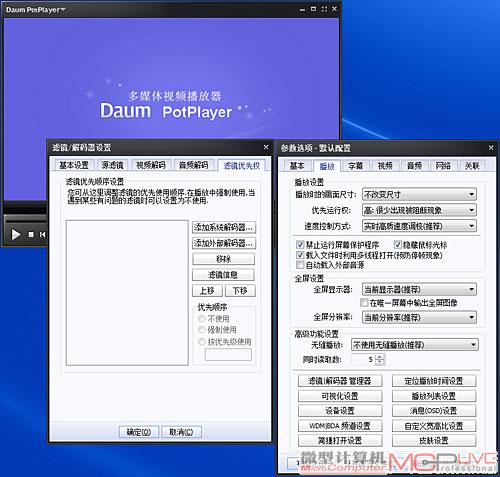Viewport: 500px width, 477px height.
Task: Select the 强制使用 priority option
Action: [217, 330]
